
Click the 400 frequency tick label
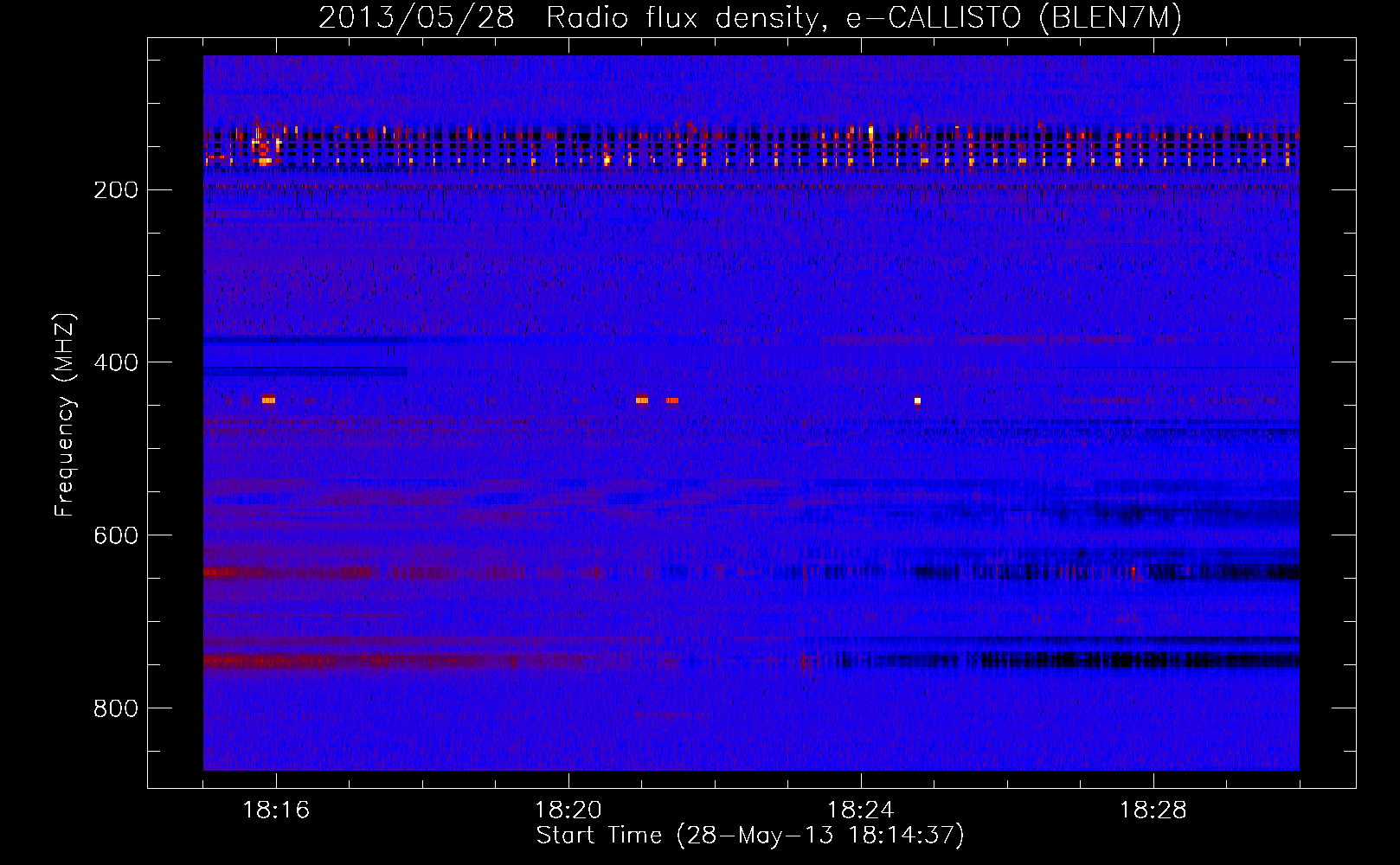pos(116,362)
